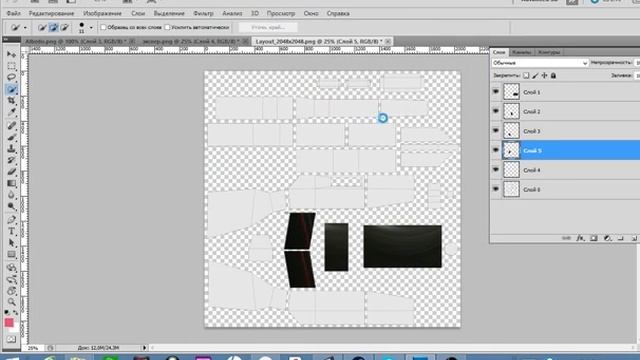The width and height of the screenshot is (640, 360).
Task: Select the Zoom tool
Action: point(11,302)
